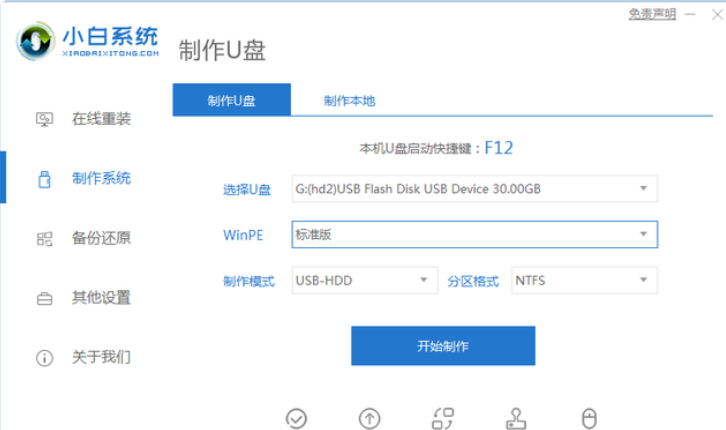Open the 分区格式 NTFS dropdown
Screen dimensions: 726x430
(x=643, y=281)
